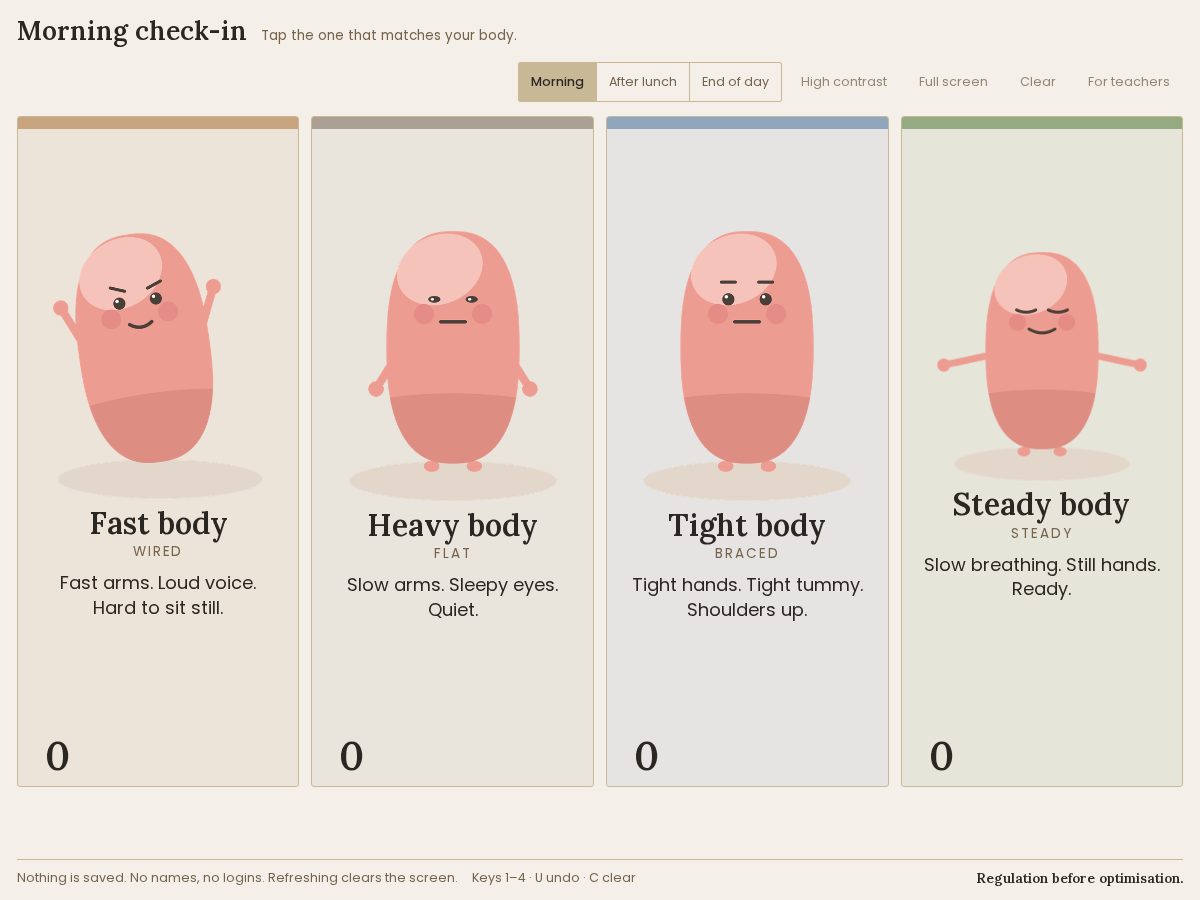Switch to the End of day tab
The image size is (1200, 900).
click(x=735, y=82)
